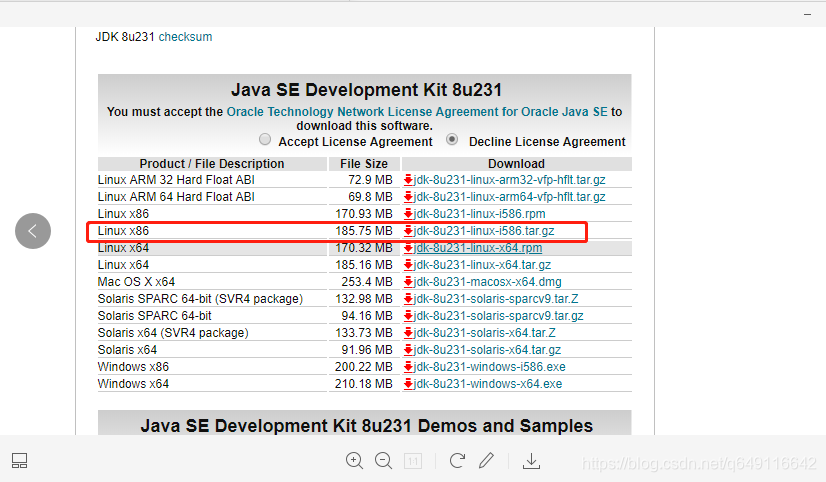Image resolution: width=826 pixels, height=482 pixels.
Task: Go to the previous image arrow
Action: coord(33,231)
